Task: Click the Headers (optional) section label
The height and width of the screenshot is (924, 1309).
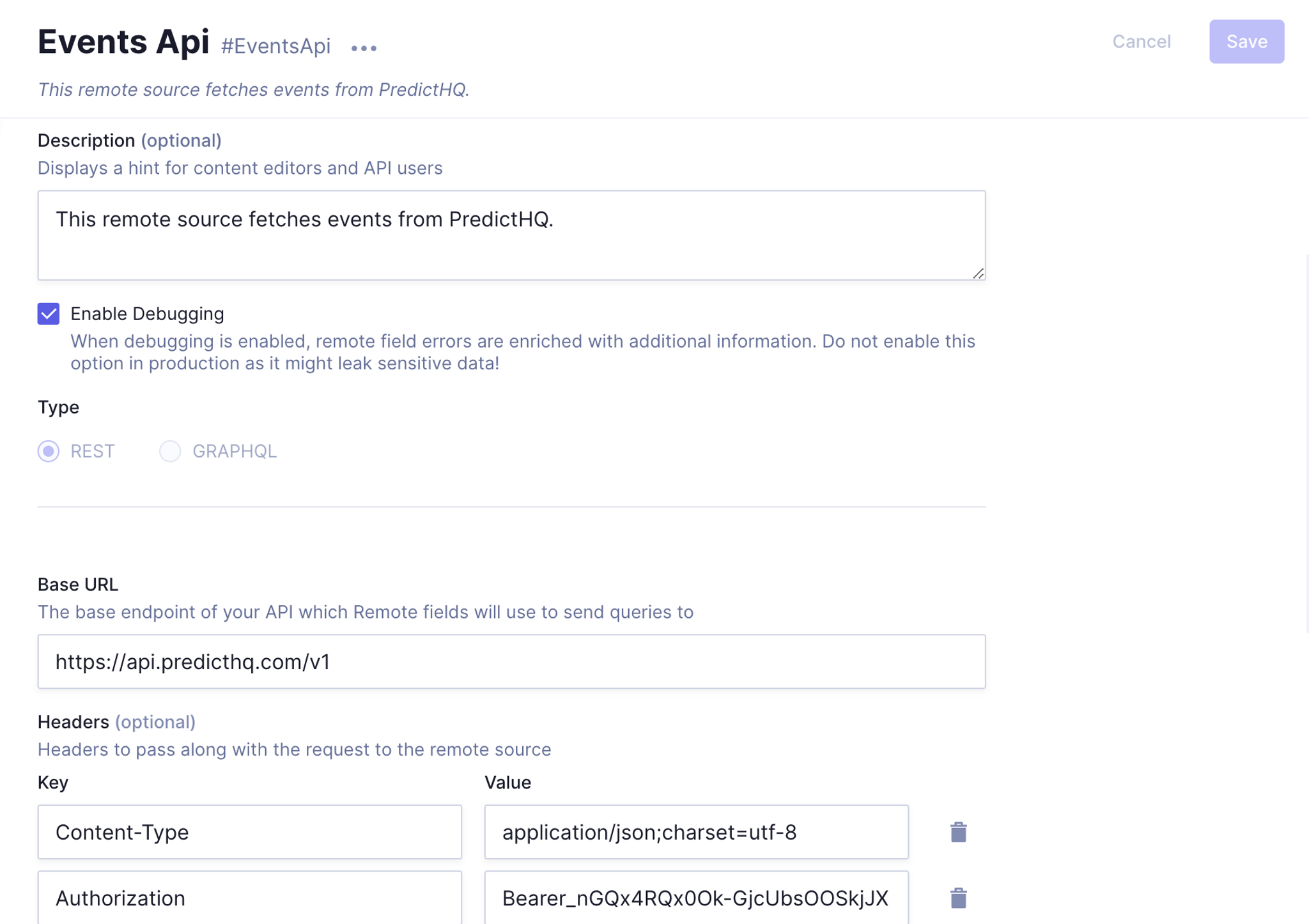Action: (117, 721)
